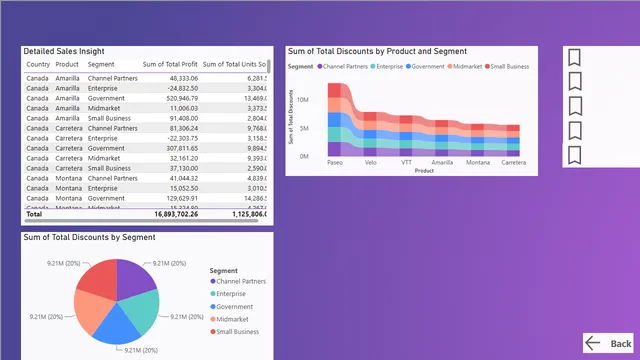This screenshot has width=640, height=360.
Task: Click the Paseo column in ribbon chart
Action: point(334,119)
